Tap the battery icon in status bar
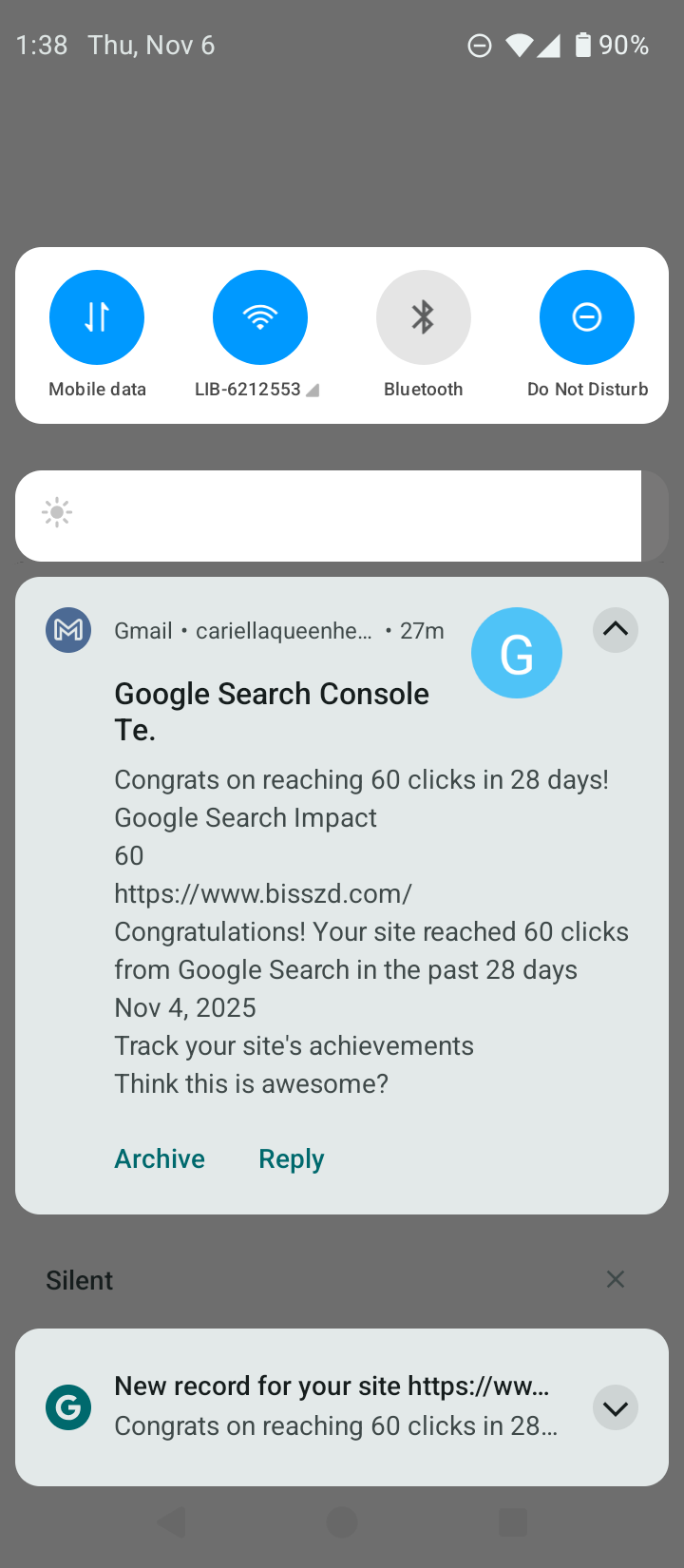684x1568 pixels. (x=583, y=45)
